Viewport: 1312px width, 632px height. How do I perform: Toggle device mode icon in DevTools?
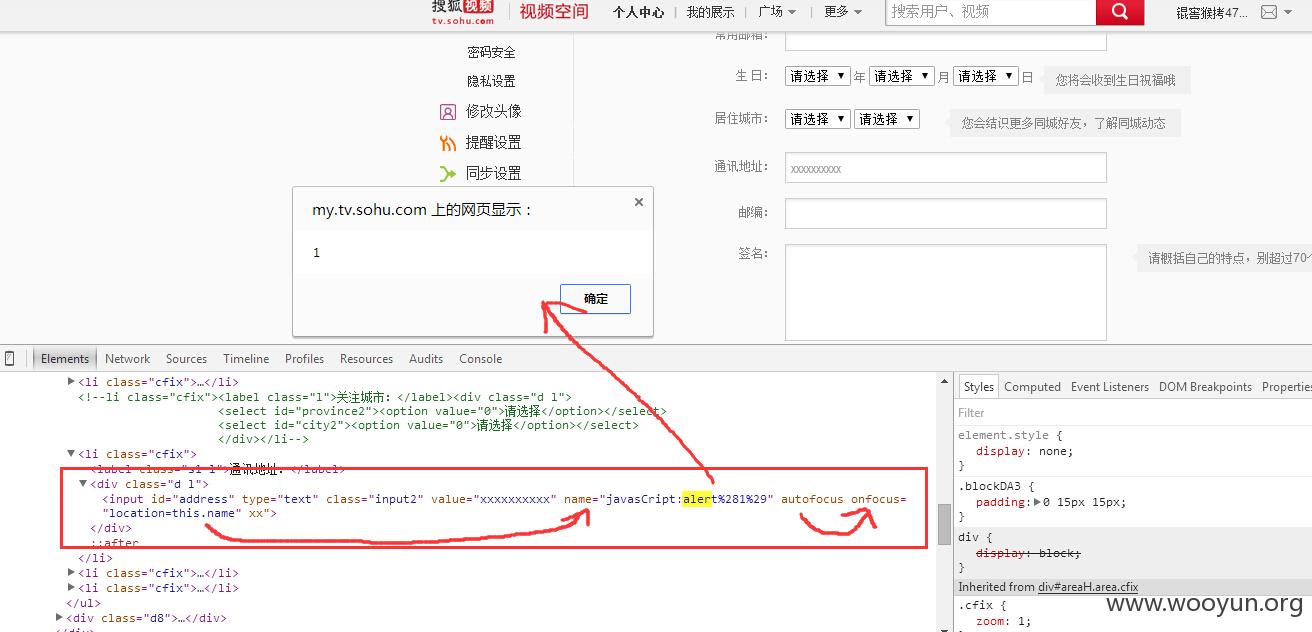pyautogui.click(x=10, y=359)
